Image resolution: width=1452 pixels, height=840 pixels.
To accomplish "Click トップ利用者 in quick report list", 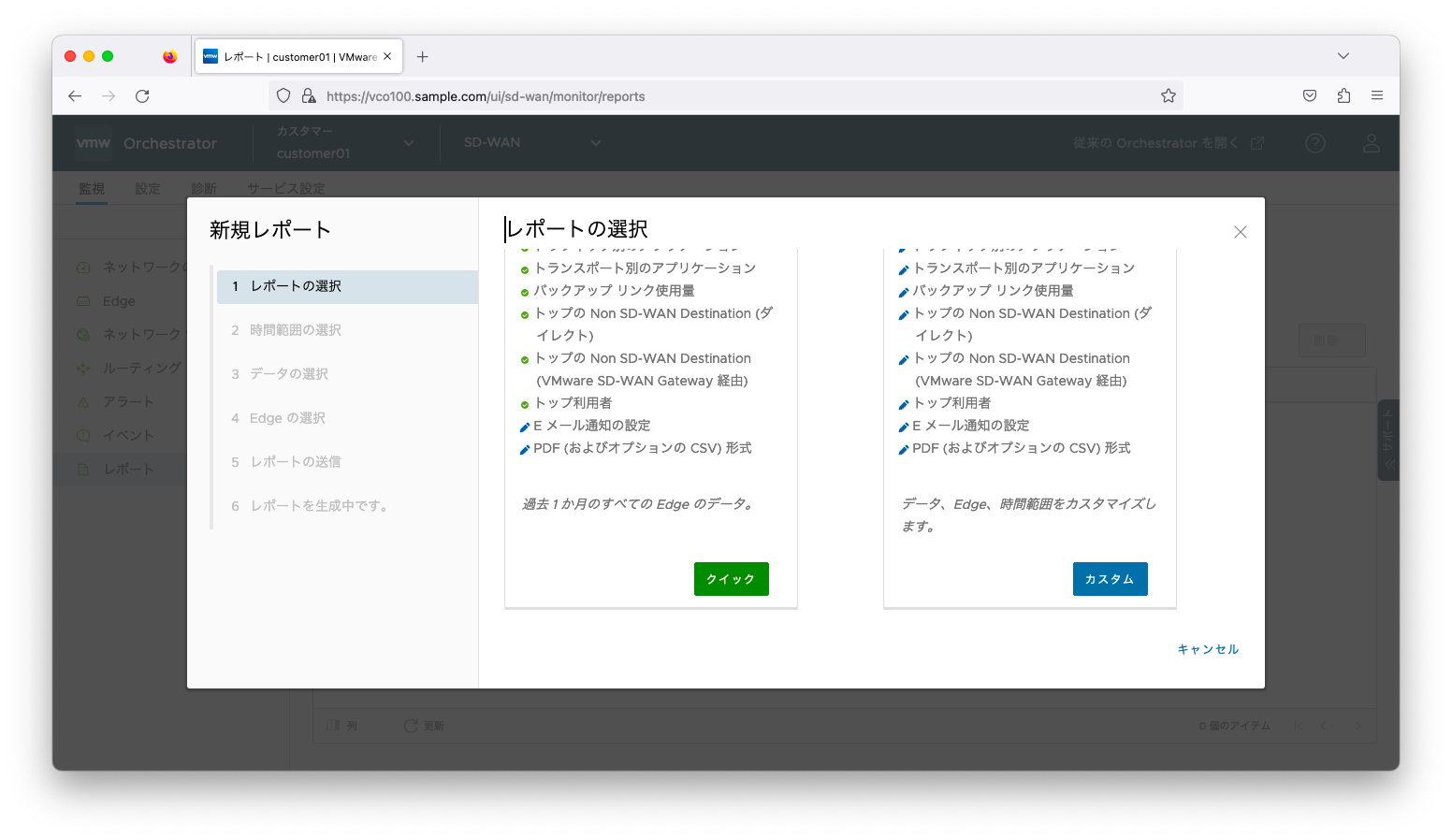I will (x=574, y=403).
